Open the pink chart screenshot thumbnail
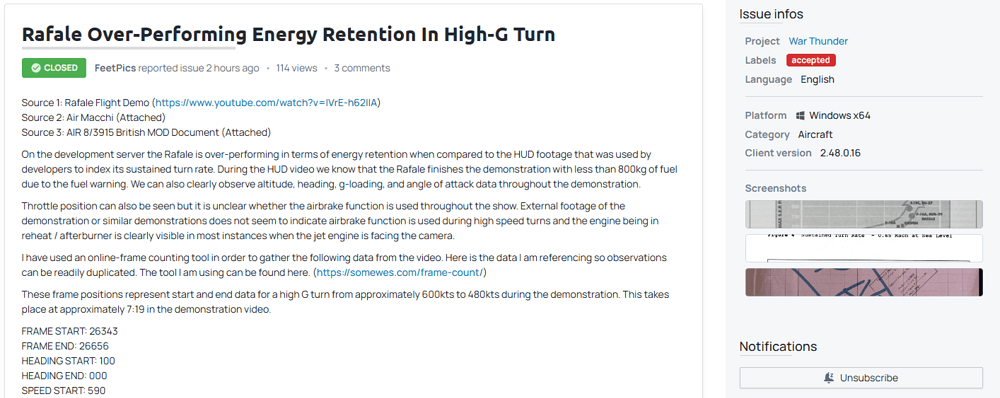 pos(864,282)
